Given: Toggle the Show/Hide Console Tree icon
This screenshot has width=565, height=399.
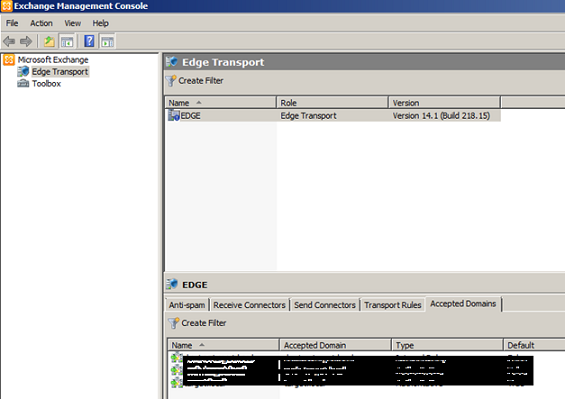Looking at the screenshot, I should (67, 41).
